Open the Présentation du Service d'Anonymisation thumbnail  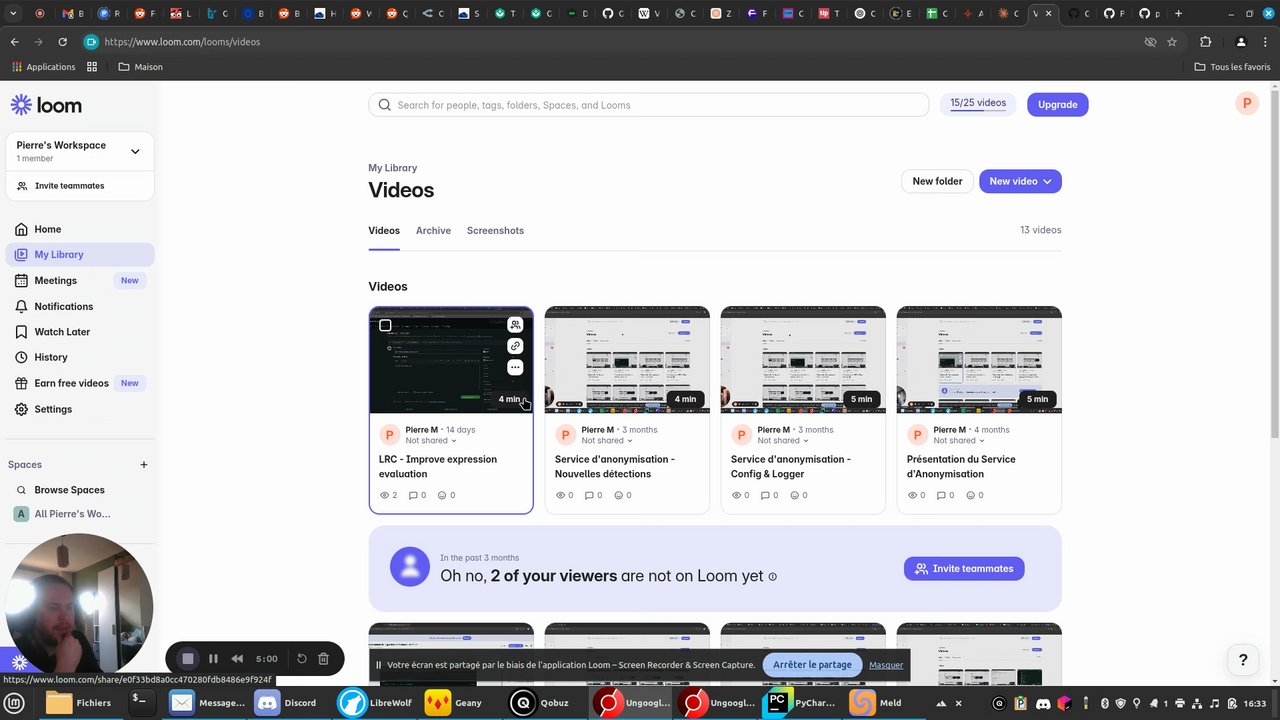pos(979,360)
